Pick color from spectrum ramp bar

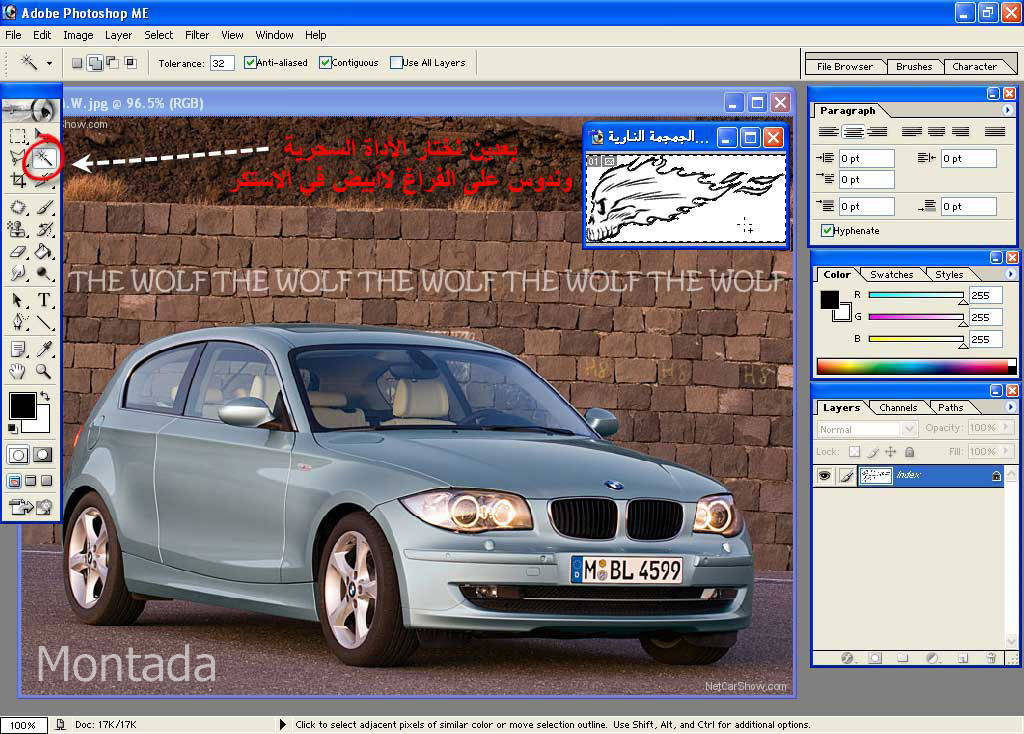[916, 366]
